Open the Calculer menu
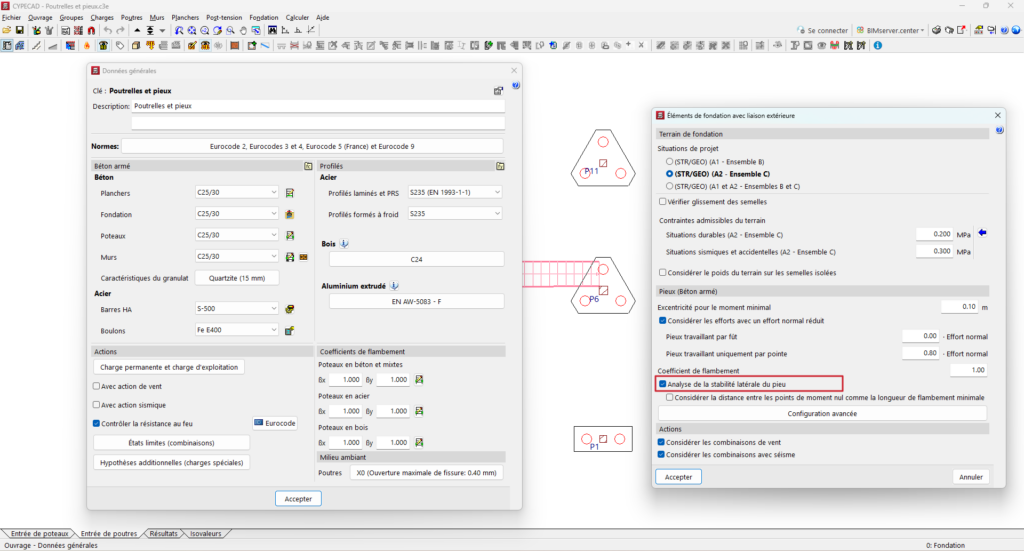Image resolution: width=1024 pixels, height=551 pixels. (x=297, y=18)
